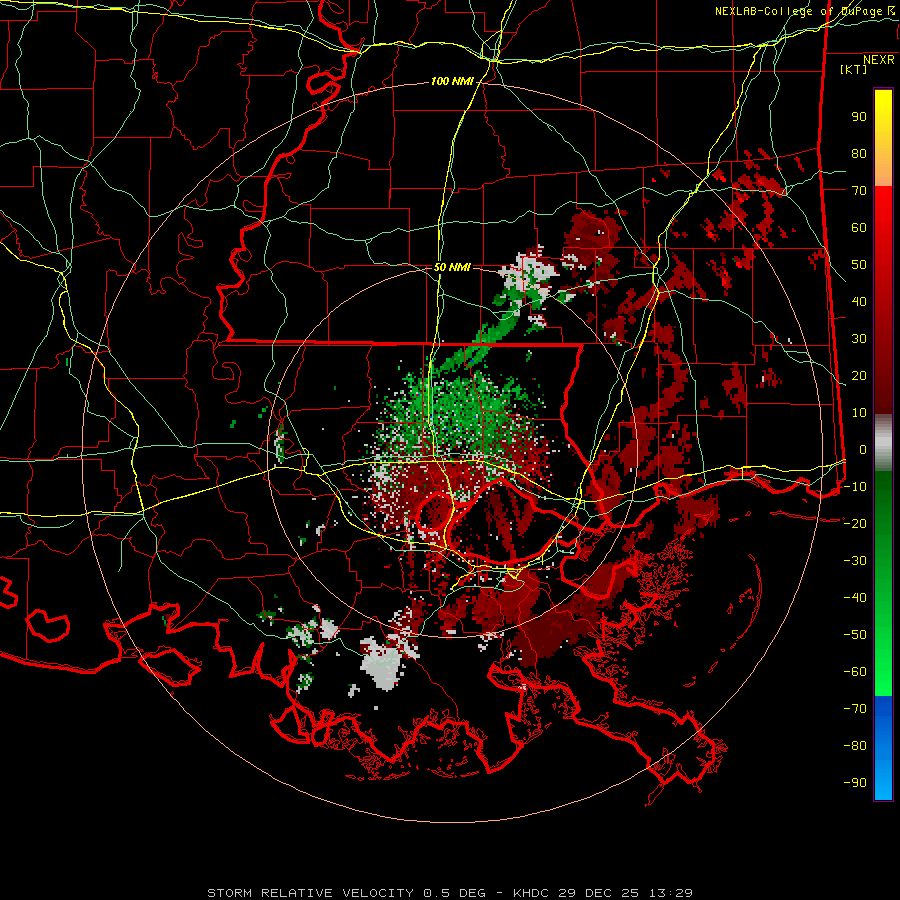Viewport: 900px width, 900px height.
Task: Click the -30 value on the velocity scale
Action: (x=855, y=561)
